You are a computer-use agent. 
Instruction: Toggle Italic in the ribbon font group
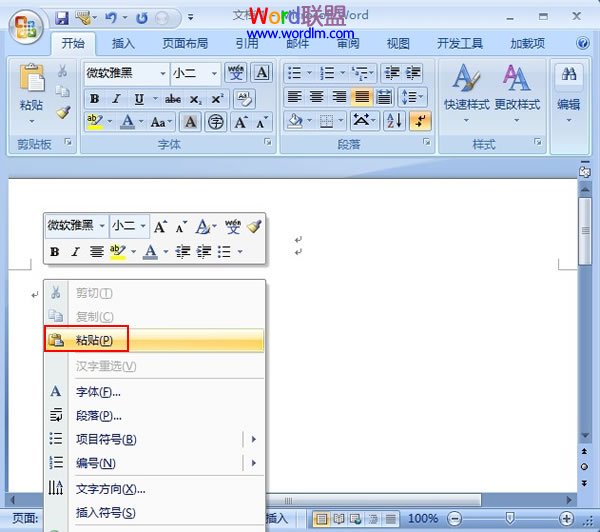tap(116, 99)
